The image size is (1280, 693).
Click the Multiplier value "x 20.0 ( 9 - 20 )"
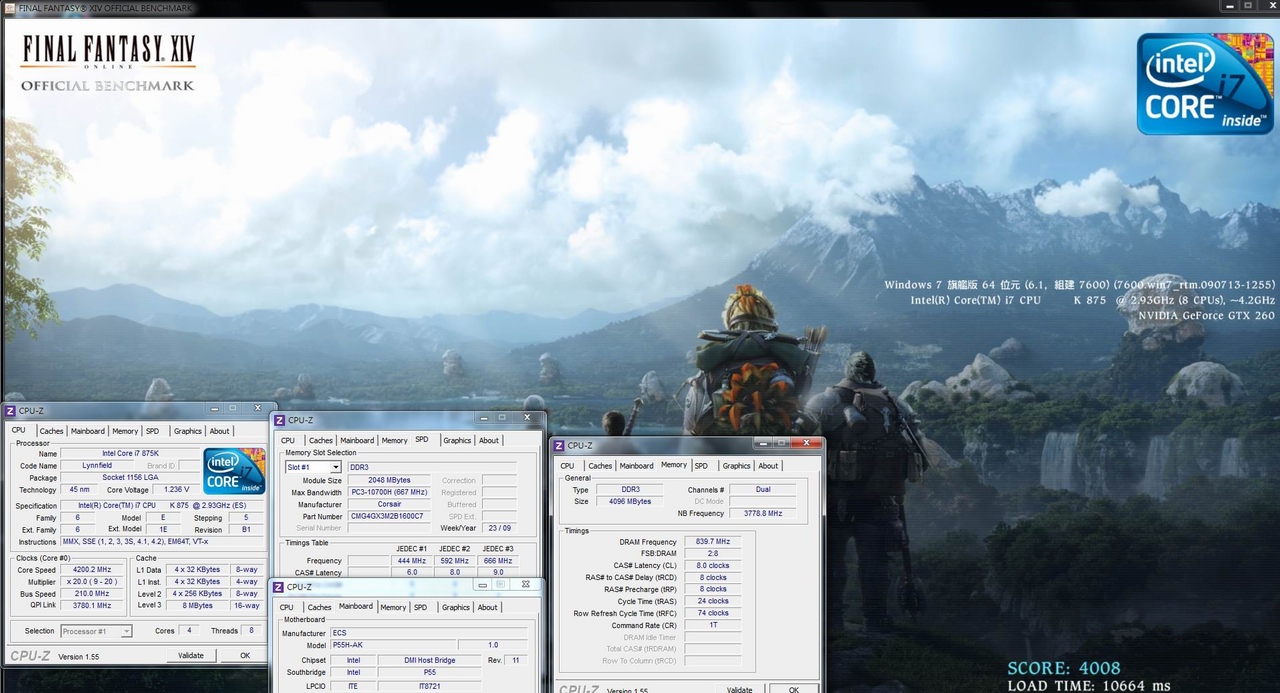pyautogui.click(x=93, y=582)
